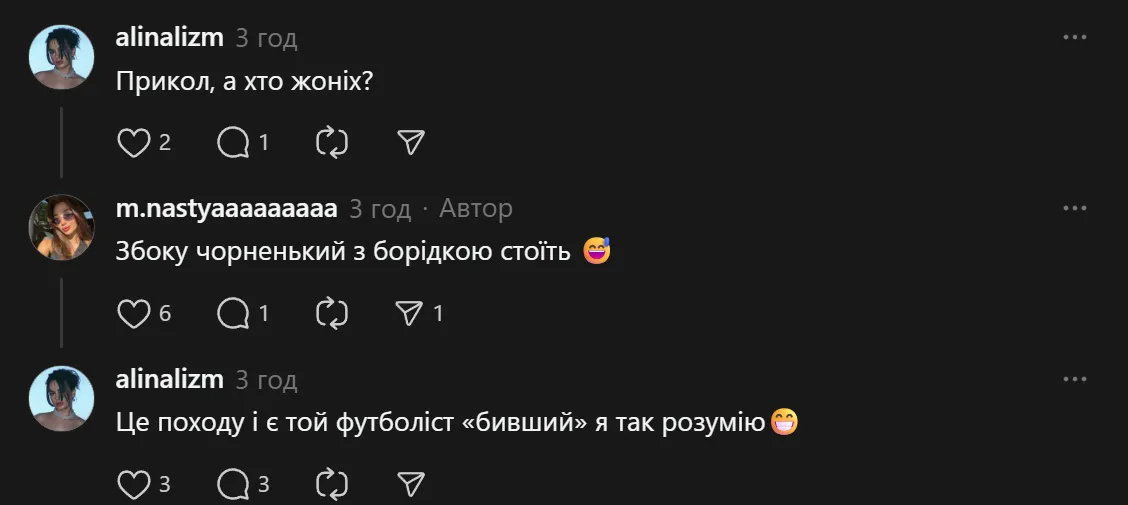Open more options for the first comment
The height and width of the screenshot is (505, 1128).
[x=1074, y=37]
